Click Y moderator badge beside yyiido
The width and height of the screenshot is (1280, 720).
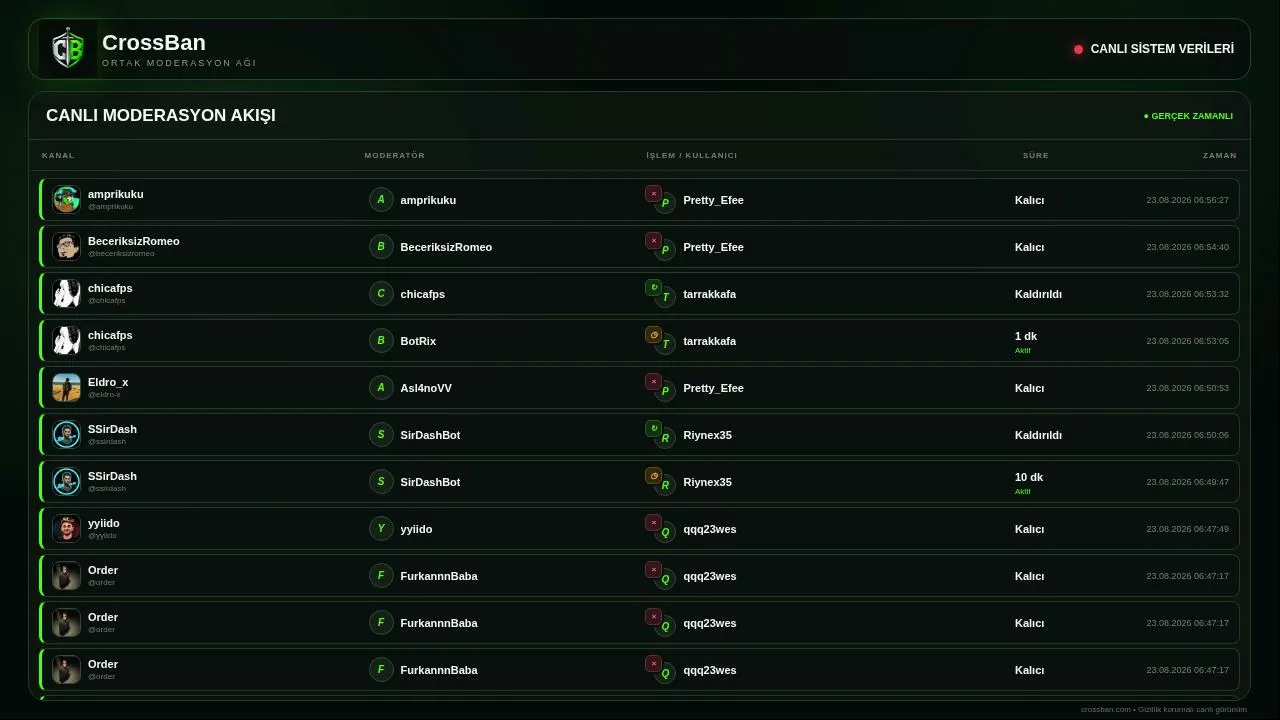381,528
